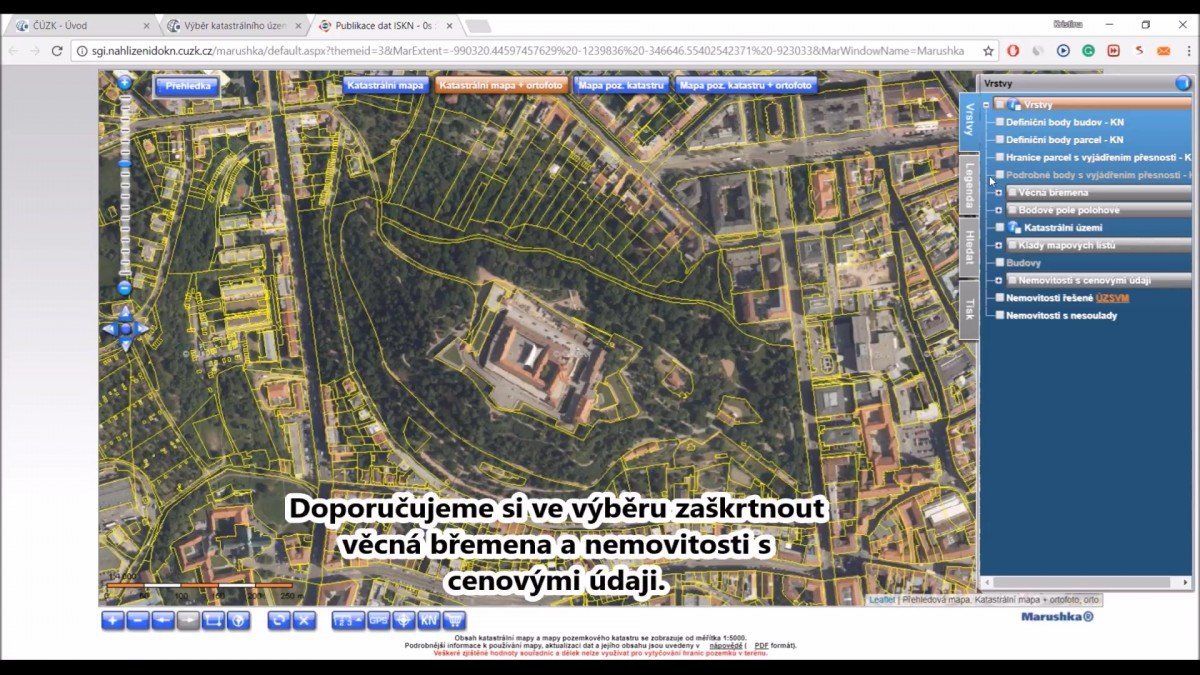Click the info icon beside Vrstvy root
Viewport: 1200px width, 675px height.
point(1014,104)
